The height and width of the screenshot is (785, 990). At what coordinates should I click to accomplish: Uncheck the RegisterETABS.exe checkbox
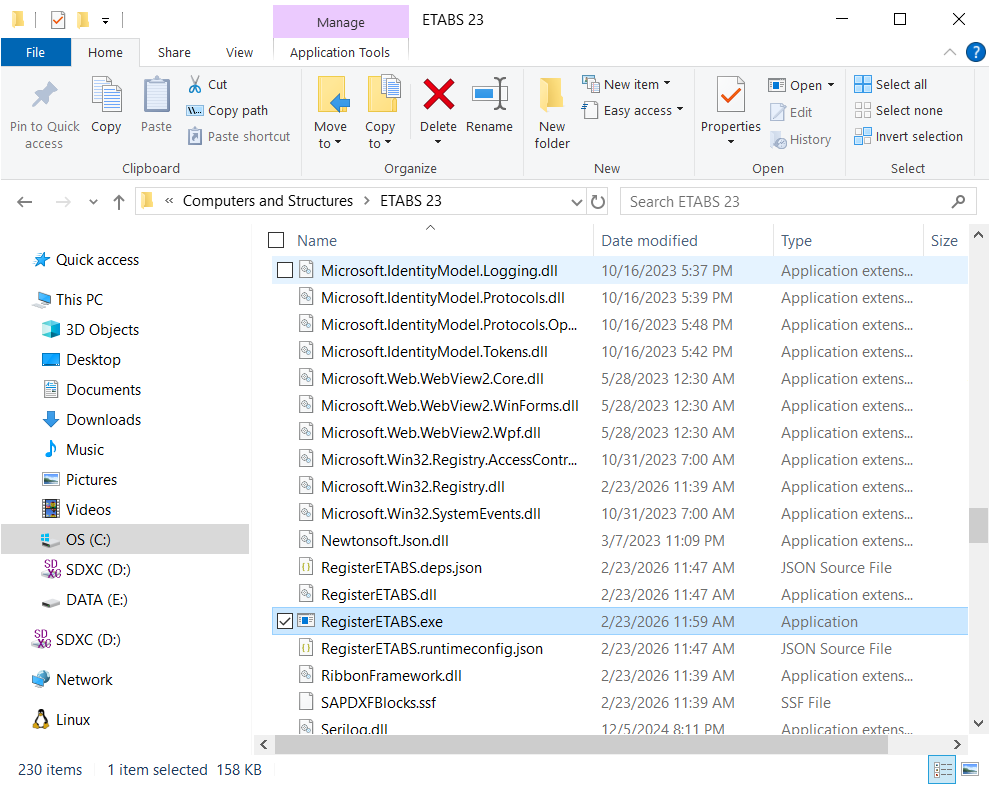pyautogui.click(x=285, y=621)
